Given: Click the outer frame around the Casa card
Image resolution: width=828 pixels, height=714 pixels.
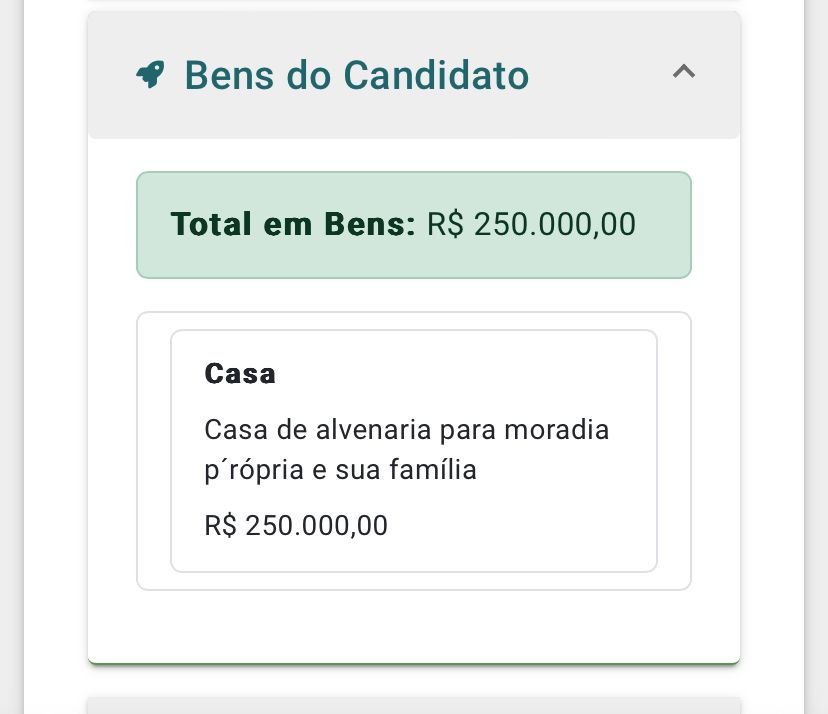Looking at the screenshot, I should pos(153,450).
